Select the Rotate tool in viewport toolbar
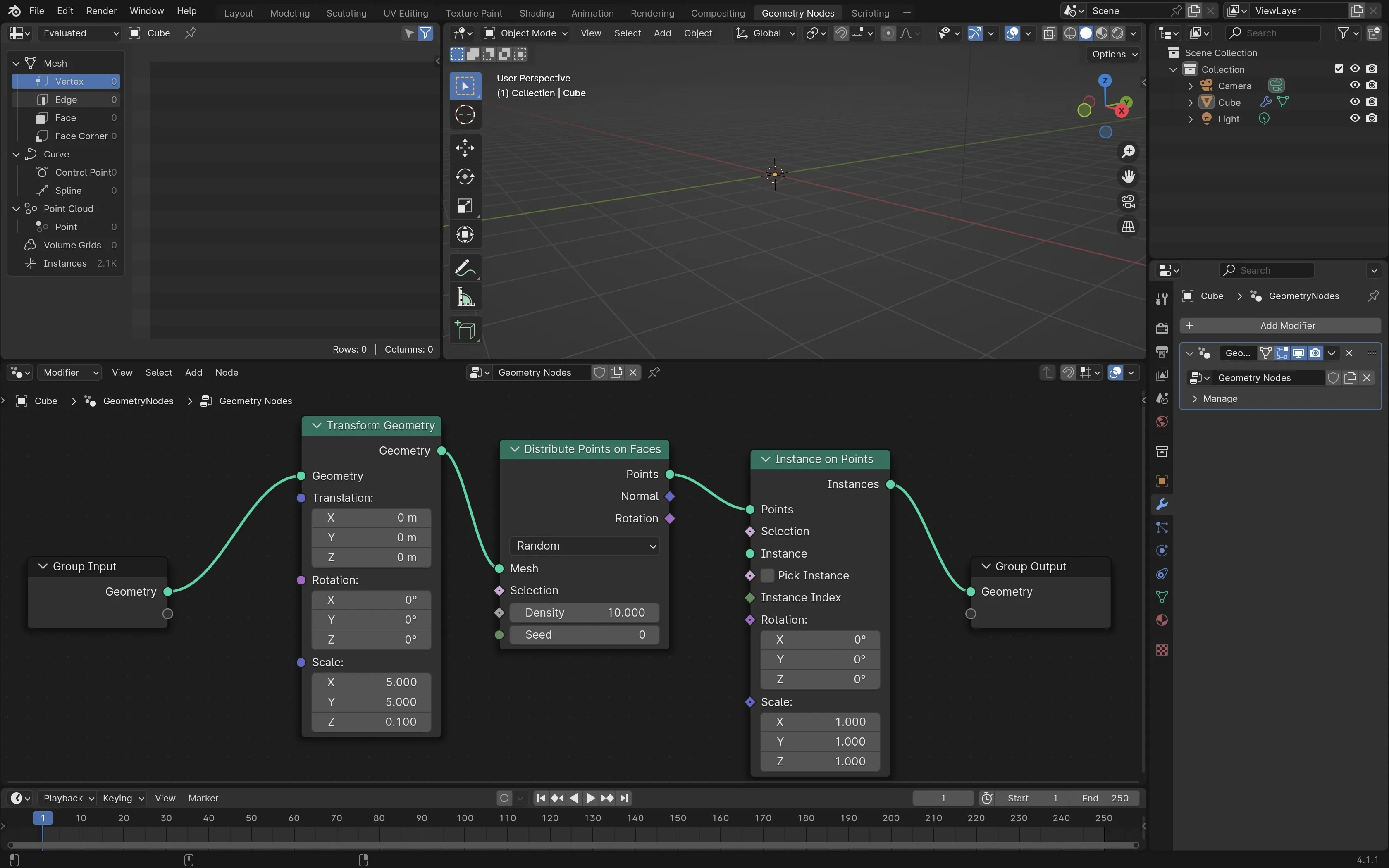This screenshot has width=1389, height=868. pyautogui.click(x=464, y=176)
